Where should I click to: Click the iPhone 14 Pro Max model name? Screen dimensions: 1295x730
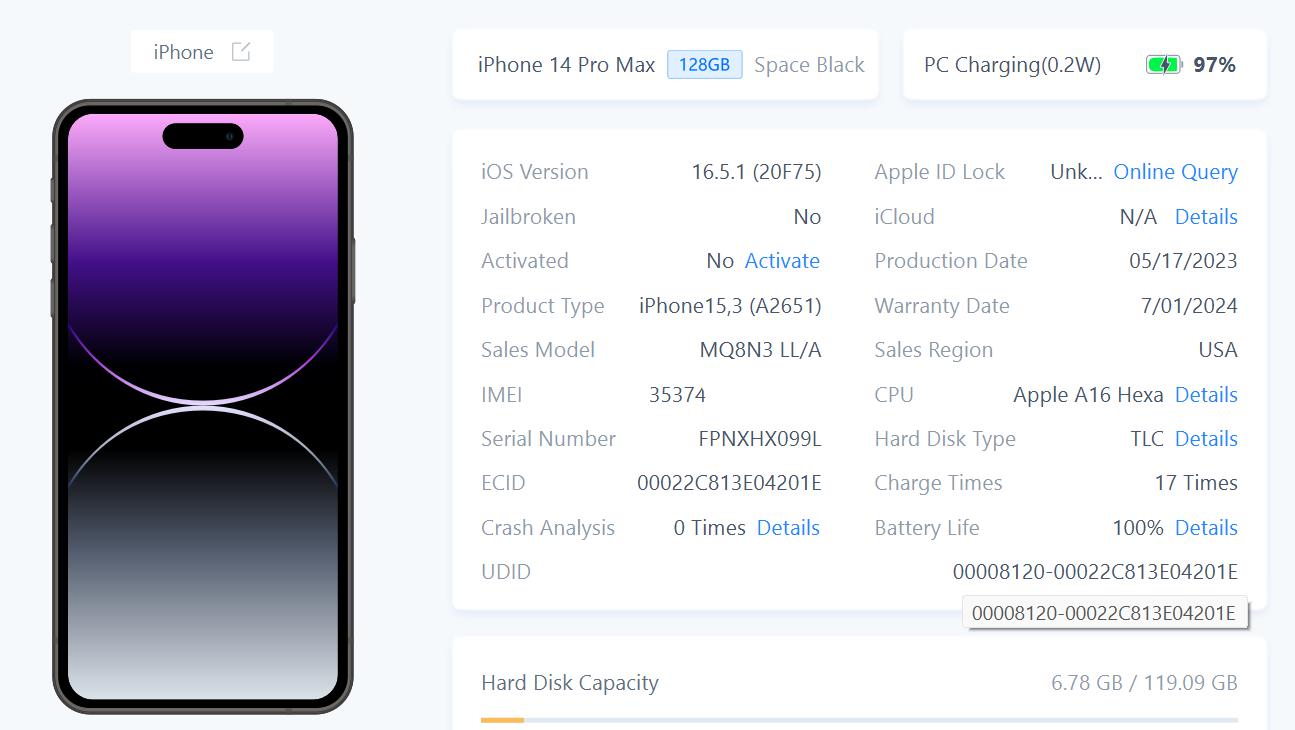[x=566, y=65]
